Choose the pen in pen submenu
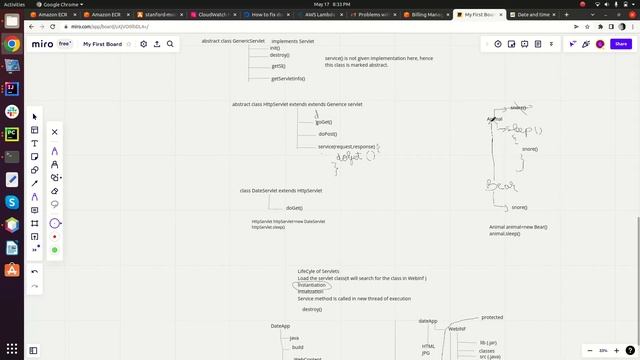The width and height of the screenshot is (640, 360). [x=55, y=151]
